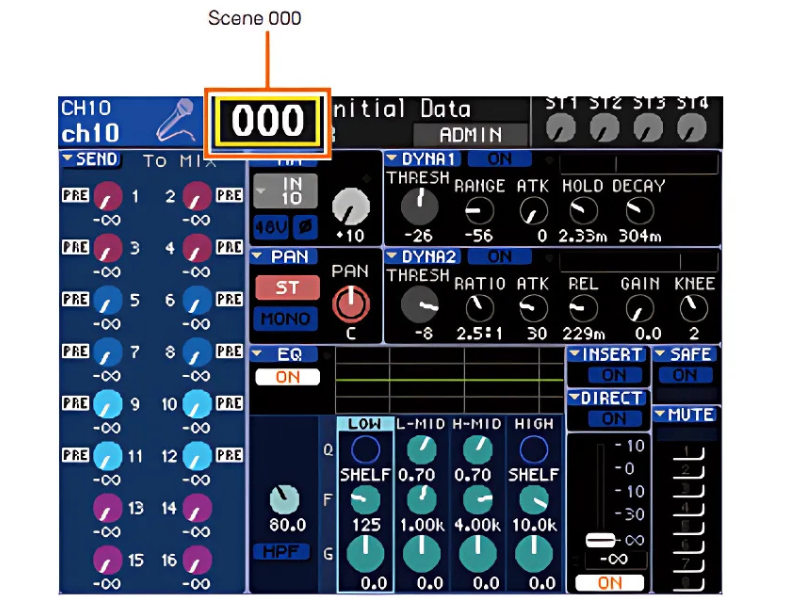Toggle the INSERT ON button
Screen dimensions: 800x600
pos(613,376)
